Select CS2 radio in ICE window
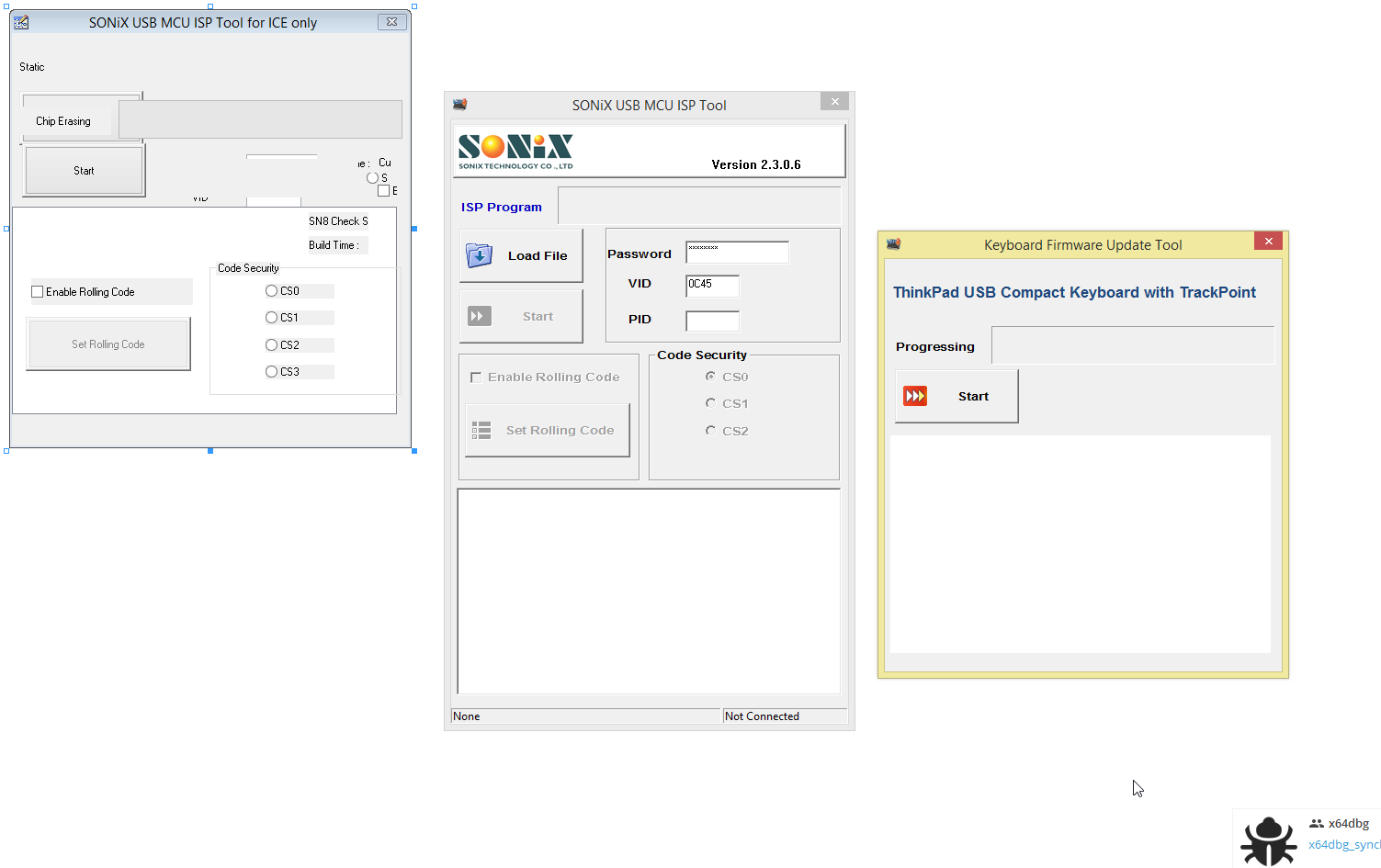The image size is (1381, 868). click(271, 344)
